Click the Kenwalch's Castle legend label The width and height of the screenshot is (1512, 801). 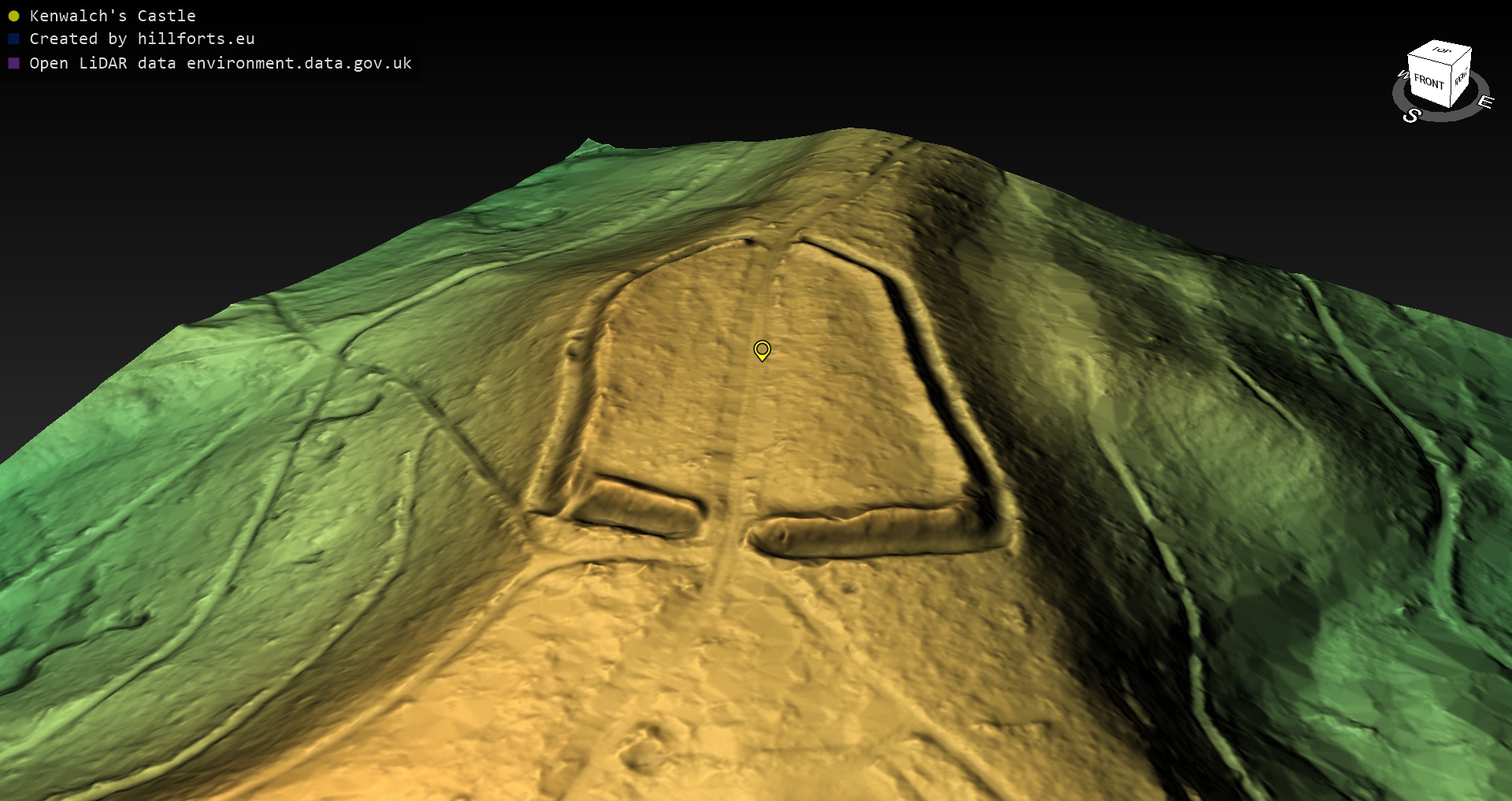coord(113,16)
